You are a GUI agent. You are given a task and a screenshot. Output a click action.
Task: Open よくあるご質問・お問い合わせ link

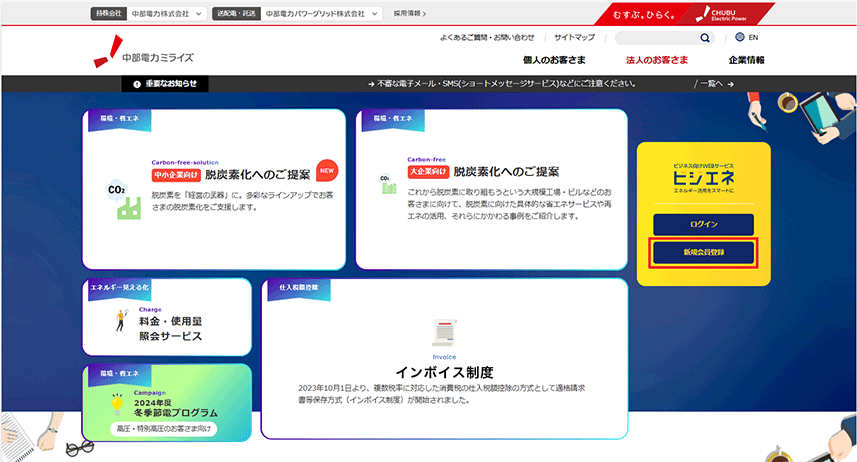[x=487, y=38]
